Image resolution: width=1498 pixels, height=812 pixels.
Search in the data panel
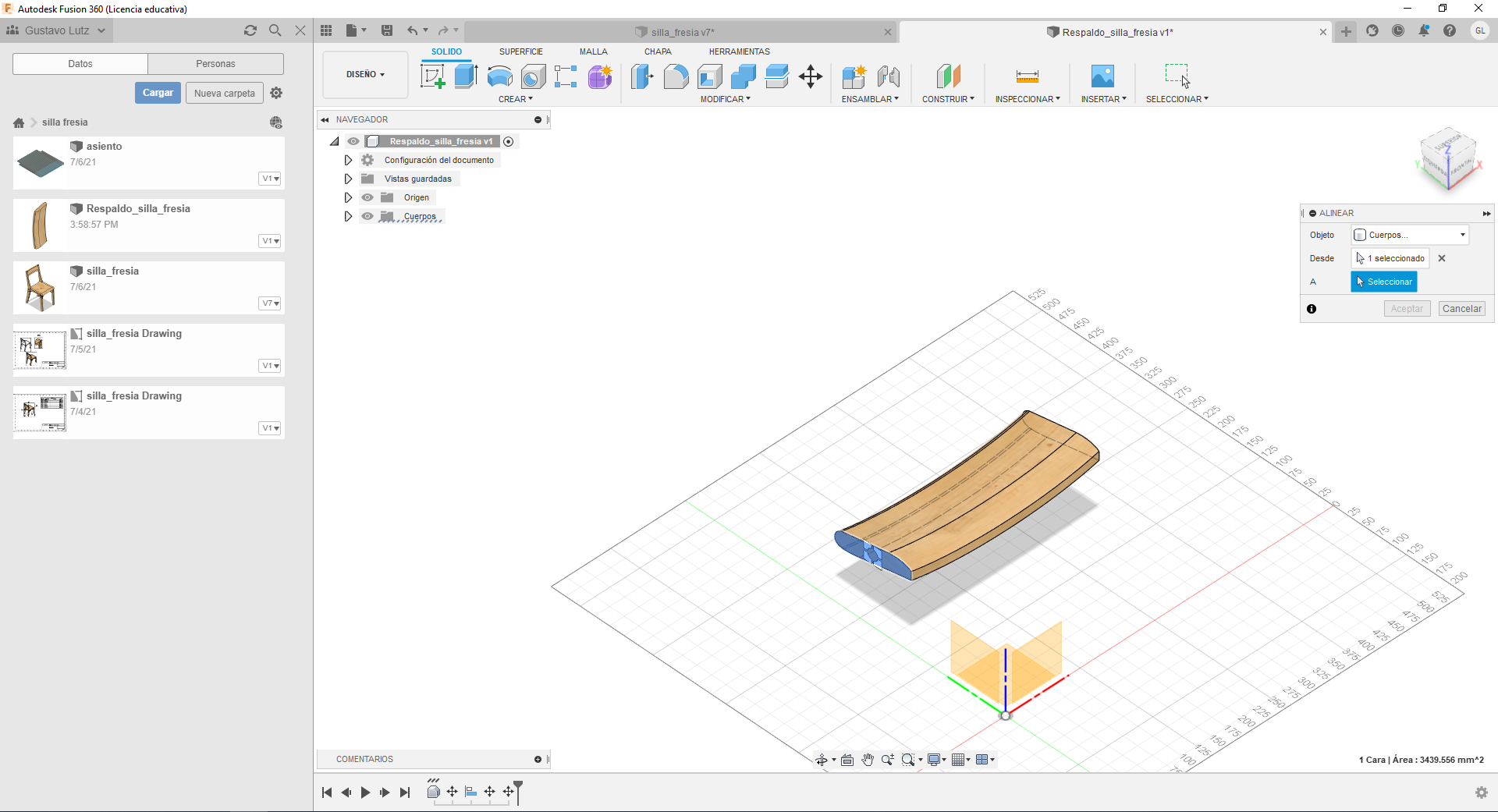(275, 30)
